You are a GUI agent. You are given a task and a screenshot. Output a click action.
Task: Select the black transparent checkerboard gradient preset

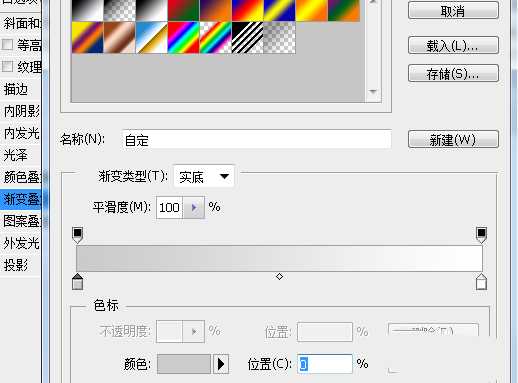click(120, 10)
